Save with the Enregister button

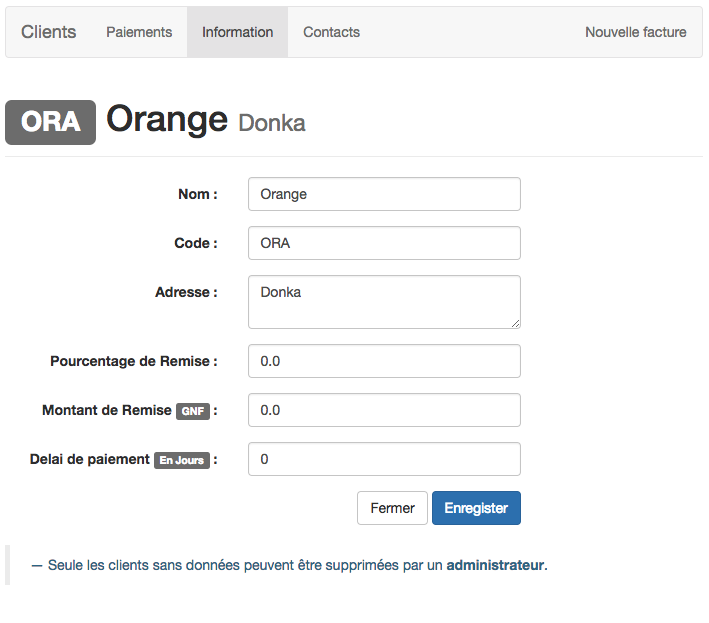point(476,508)
